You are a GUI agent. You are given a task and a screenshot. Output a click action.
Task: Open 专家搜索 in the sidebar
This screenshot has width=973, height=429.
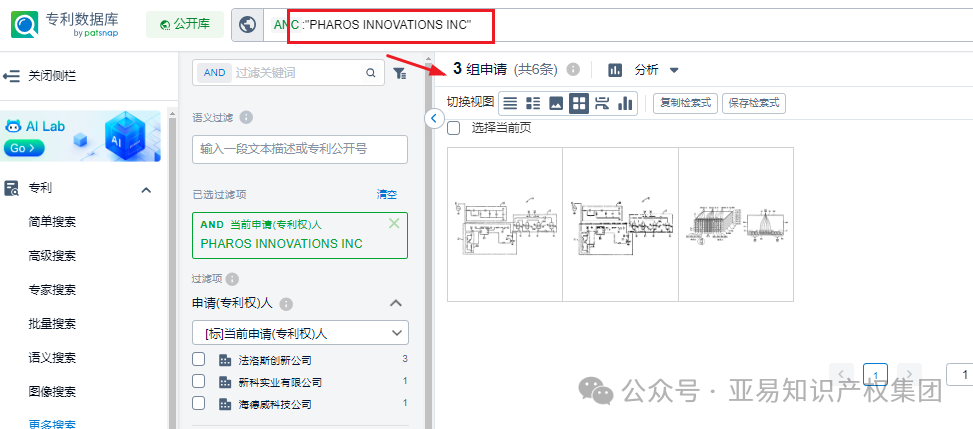point(53,290)
